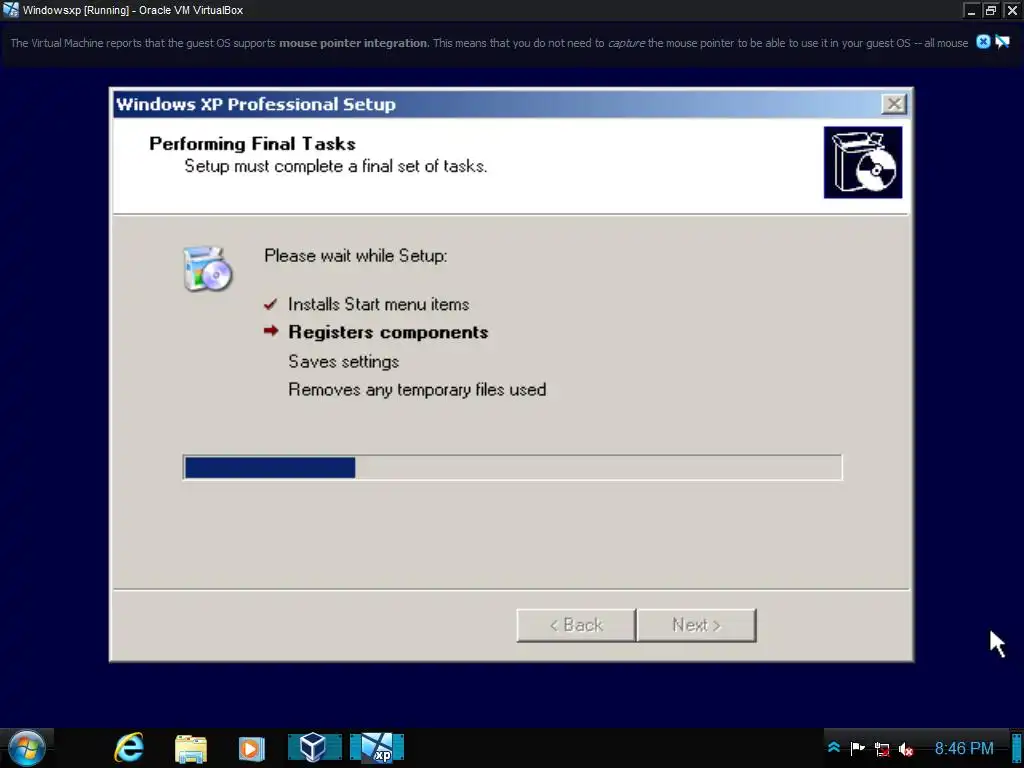Click the VirtualBox title bar icon
This screenshot has height=768, width=1024.
point(10,10)
